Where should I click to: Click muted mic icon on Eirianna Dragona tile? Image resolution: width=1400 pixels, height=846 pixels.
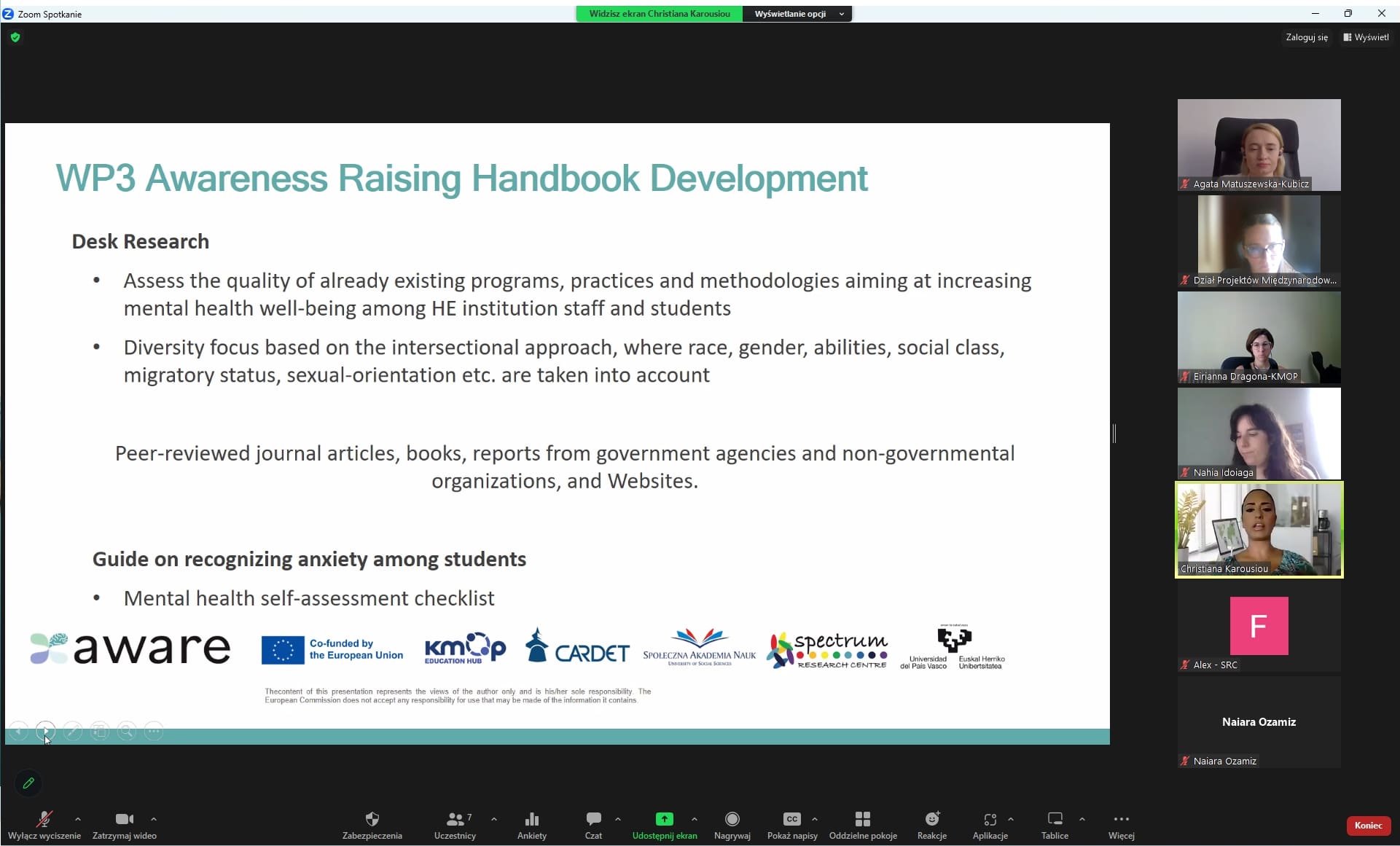(1185, 376)
